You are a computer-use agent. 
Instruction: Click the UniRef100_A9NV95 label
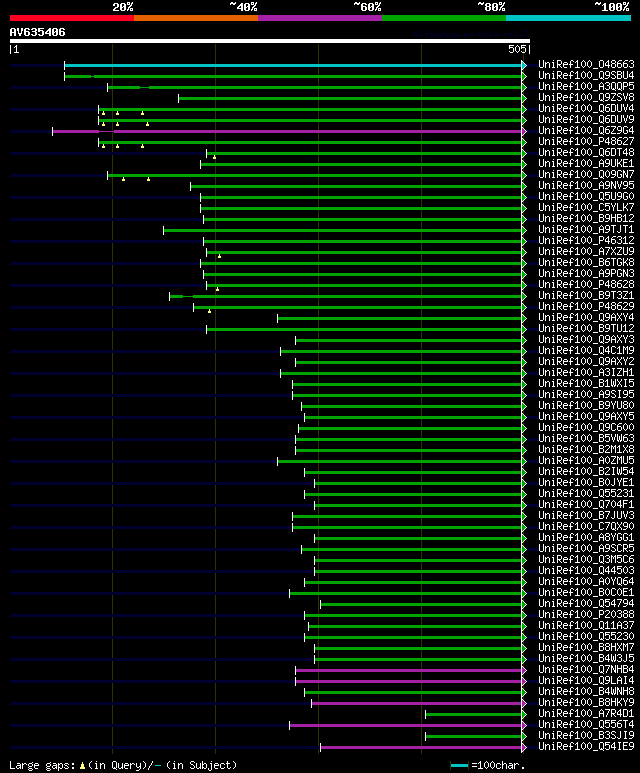pos(586,185)
